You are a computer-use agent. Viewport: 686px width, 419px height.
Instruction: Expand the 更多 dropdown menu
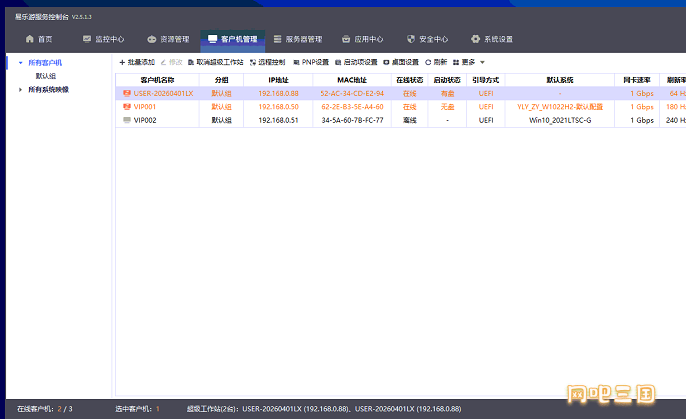(468, 62)
